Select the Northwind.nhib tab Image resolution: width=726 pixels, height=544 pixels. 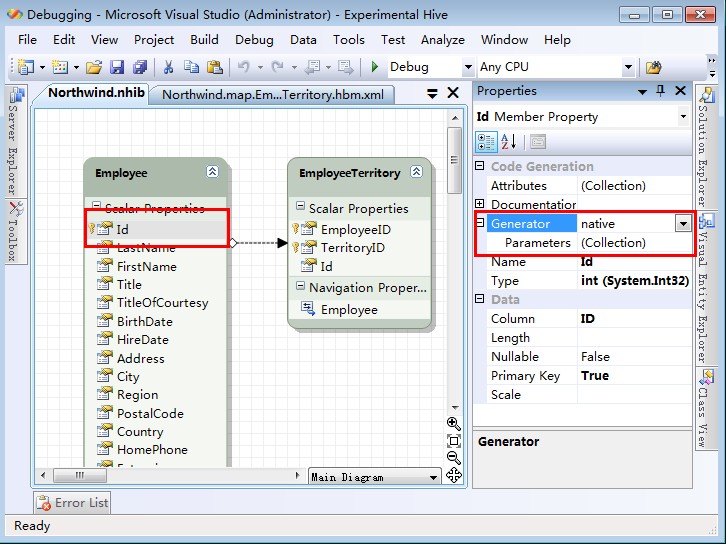click(96, 93)
